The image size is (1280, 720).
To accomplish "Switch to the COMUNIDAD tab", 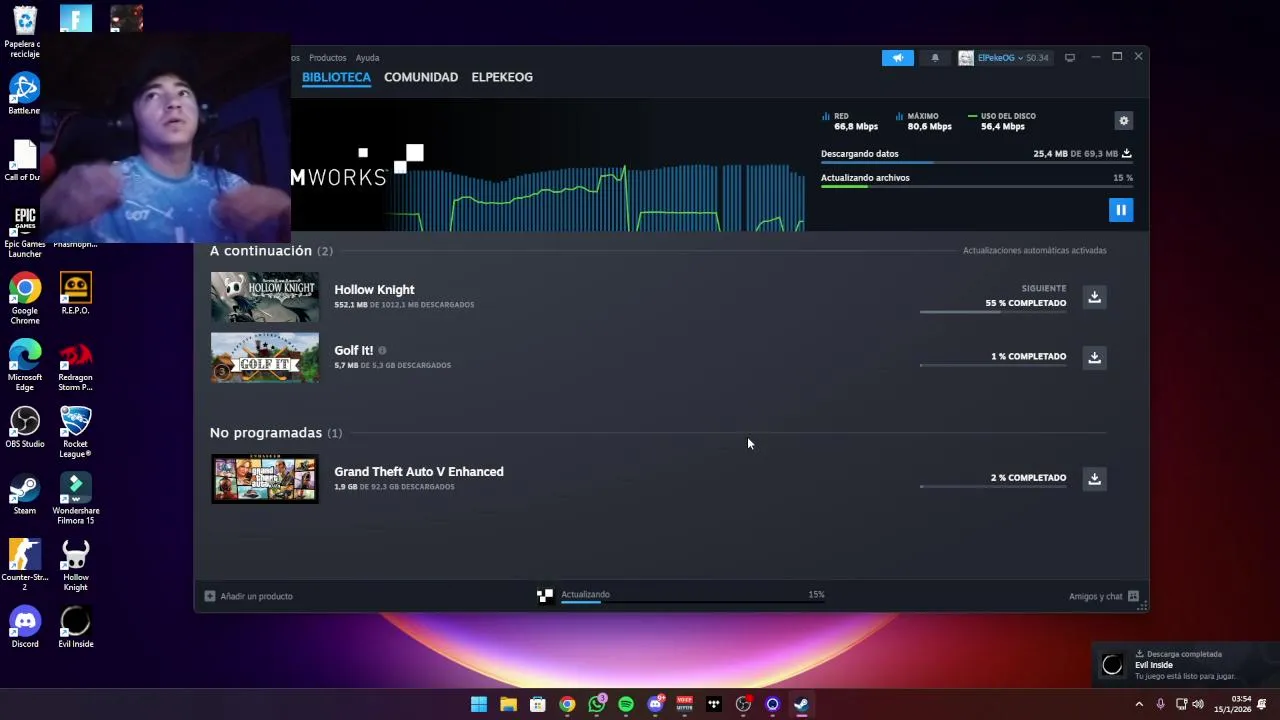I will (x=421, y=77).
